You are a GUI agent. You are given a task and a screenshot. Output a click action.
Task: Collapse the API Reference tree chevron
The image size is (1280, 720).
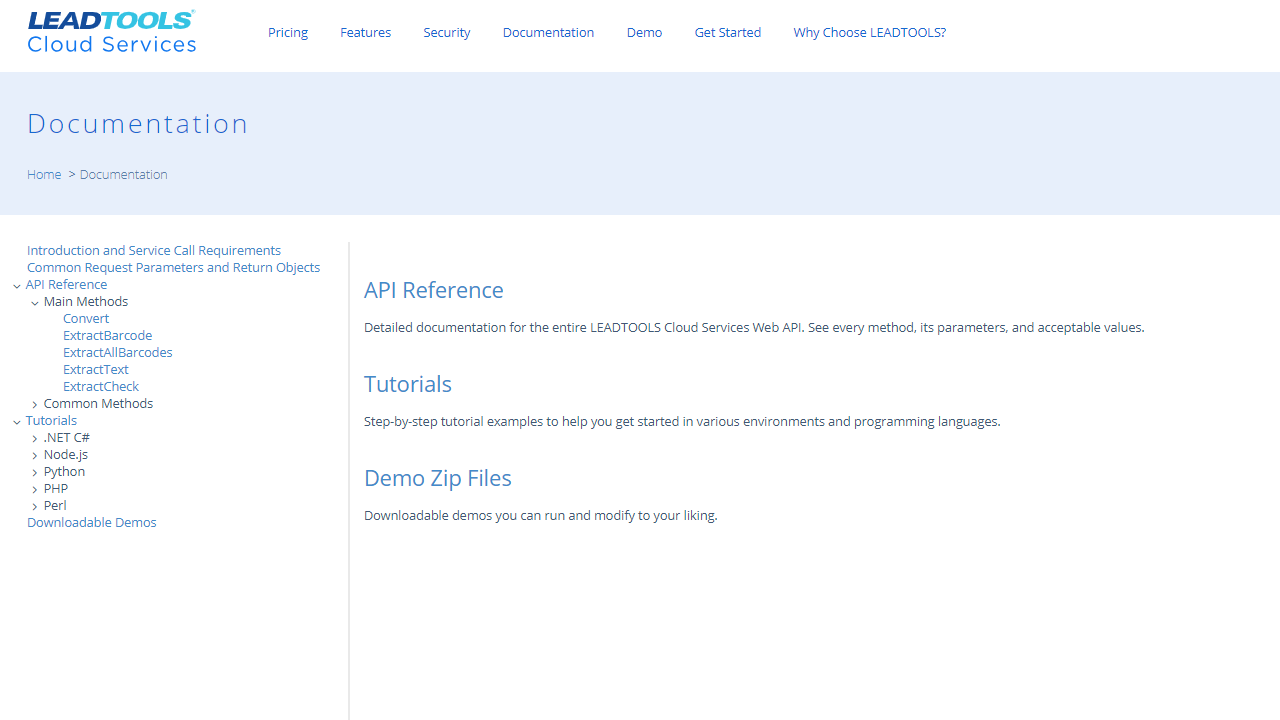(x=17, y=286)
